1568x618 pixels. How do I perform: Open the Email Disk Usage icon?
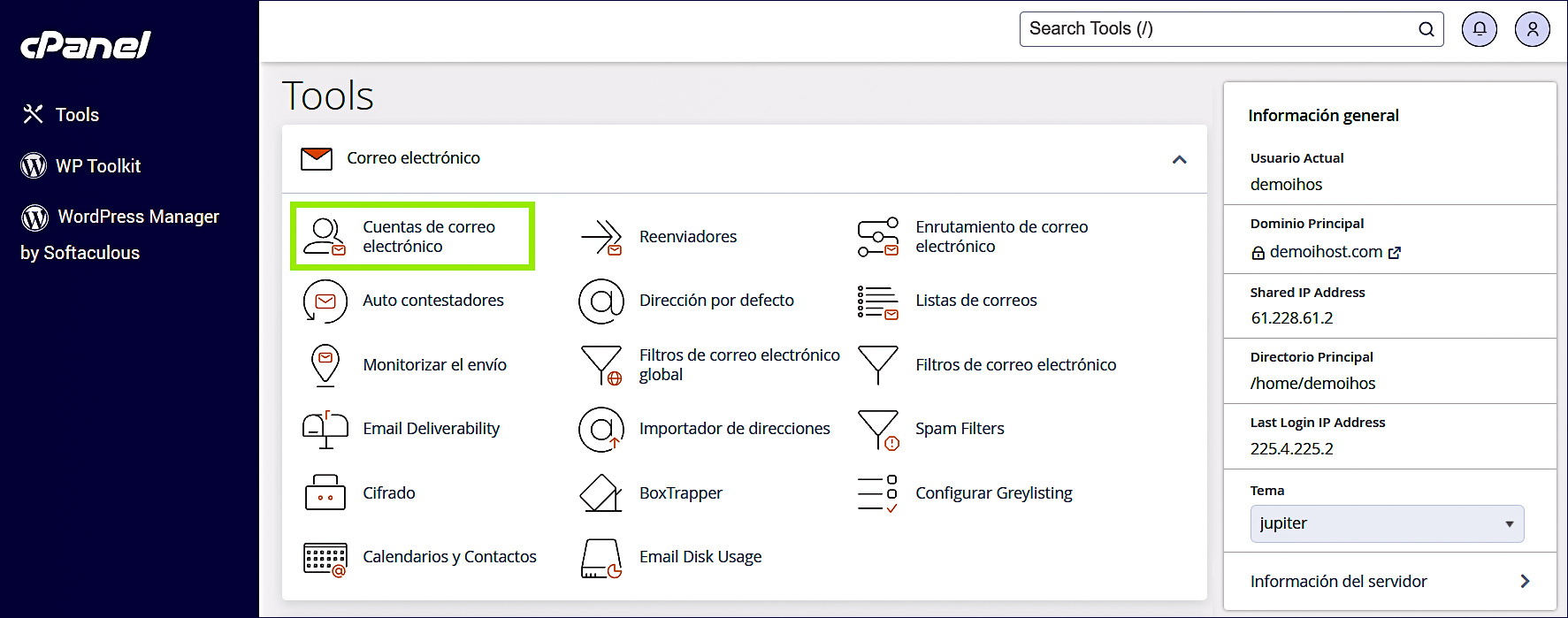601,558
